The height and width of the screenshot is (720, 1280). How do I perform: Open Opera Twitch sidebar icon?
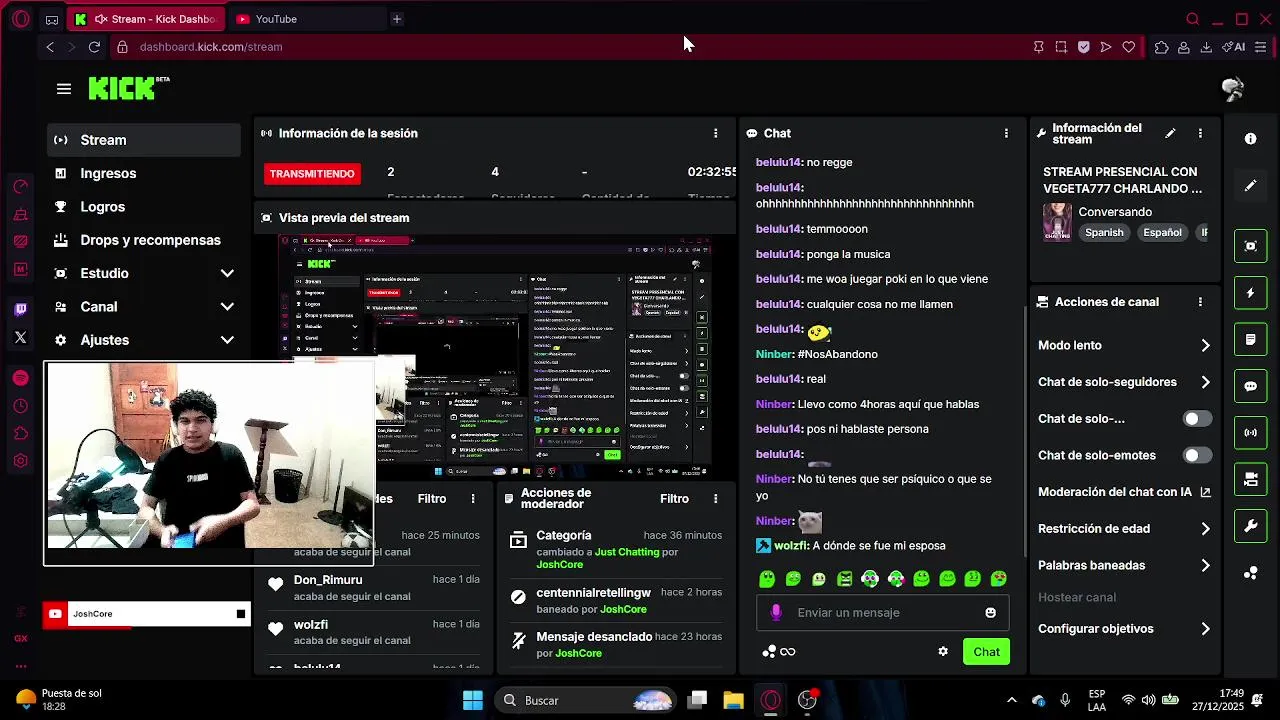20,310
